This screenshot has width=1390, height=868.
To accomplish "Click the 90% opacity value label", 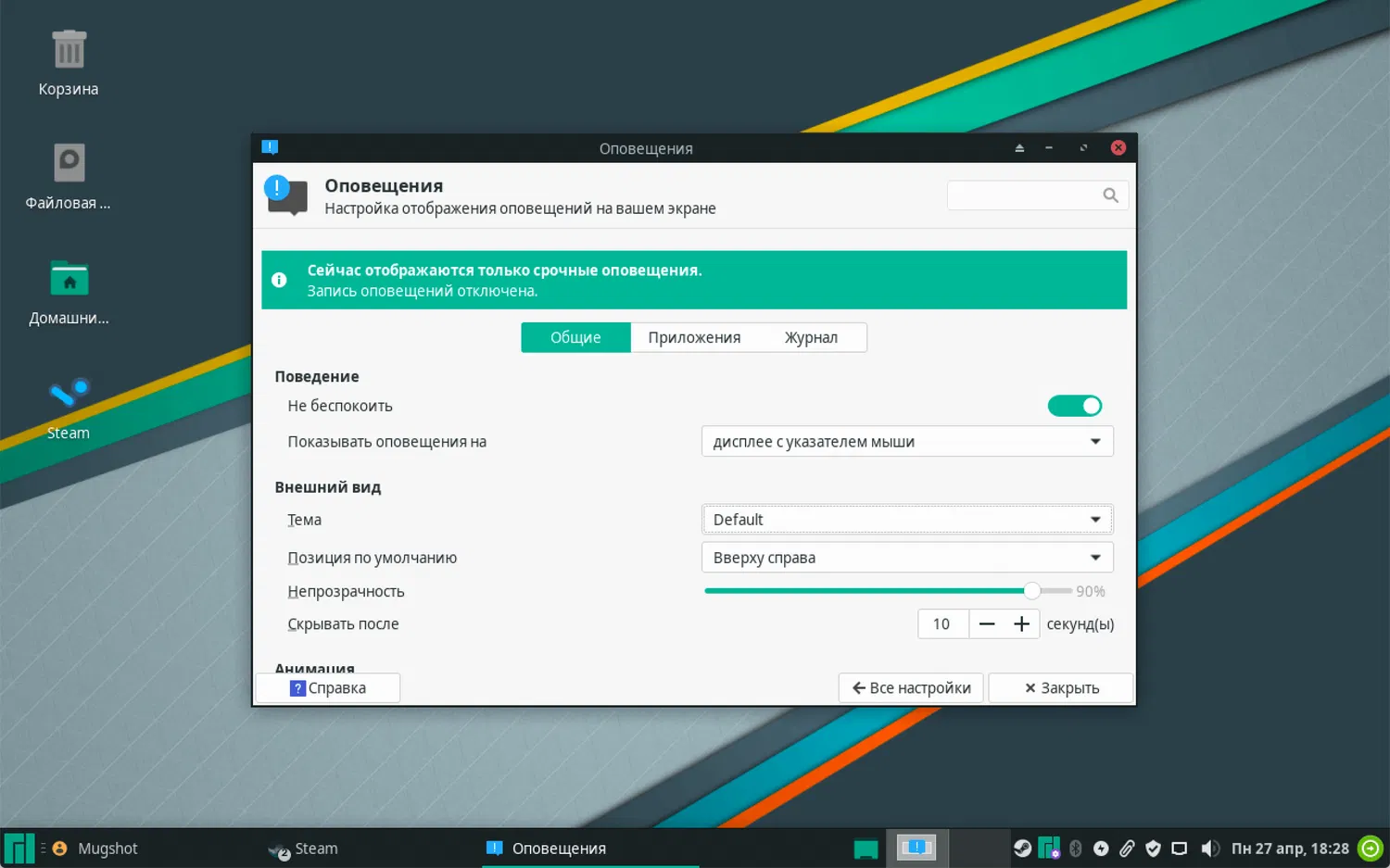I will [x=1091, y=591].
